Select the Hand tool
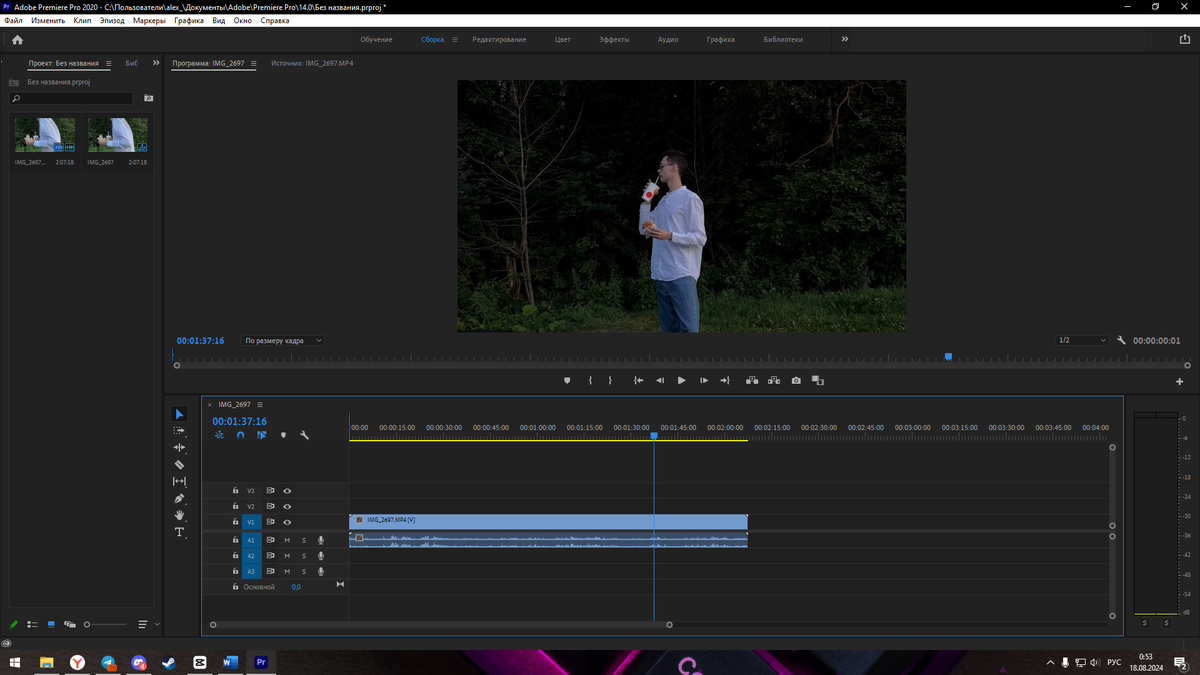1200x675 pixels. point(180,515)
